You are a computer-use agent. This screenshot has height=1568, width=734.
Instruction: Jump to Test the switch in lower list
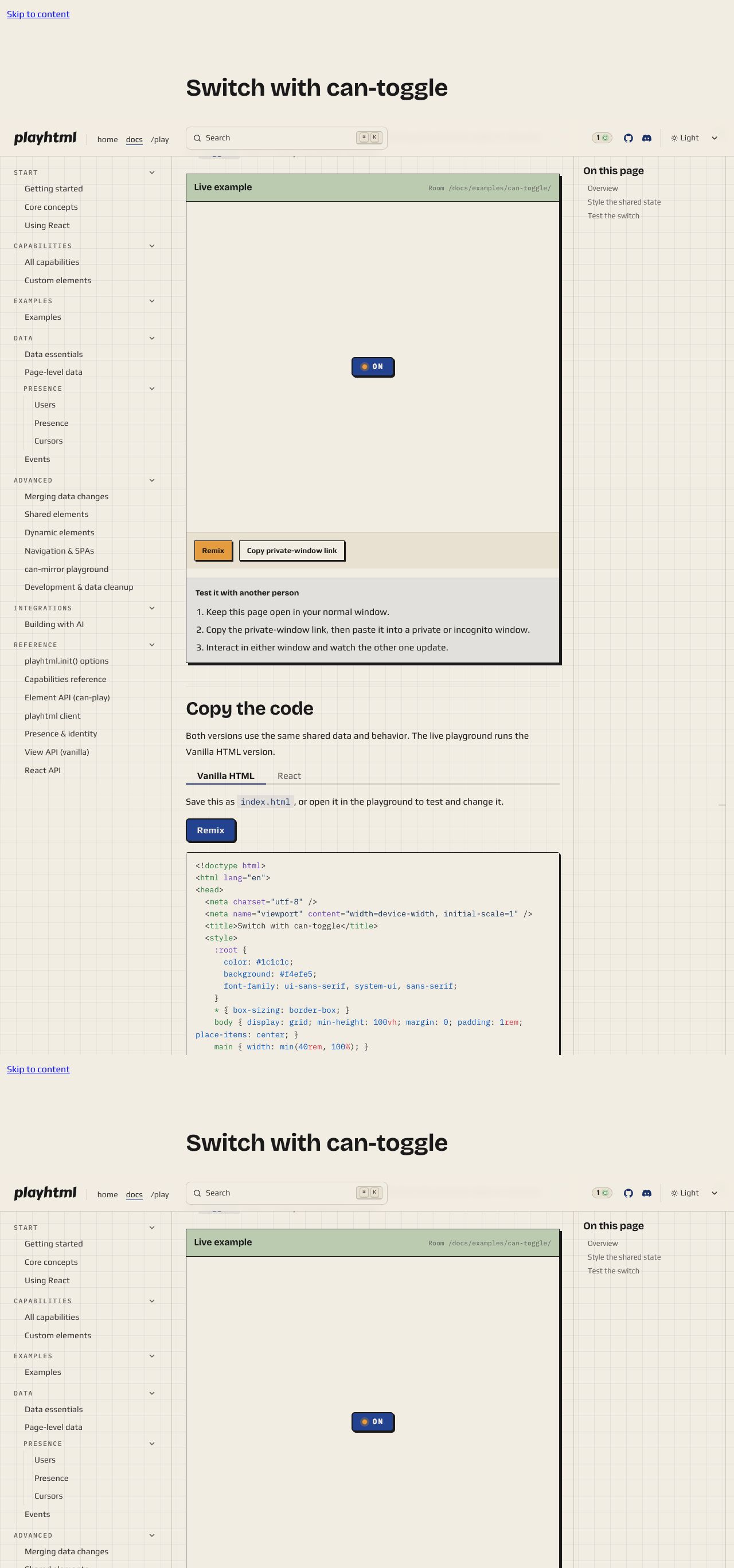(614, 1271)
